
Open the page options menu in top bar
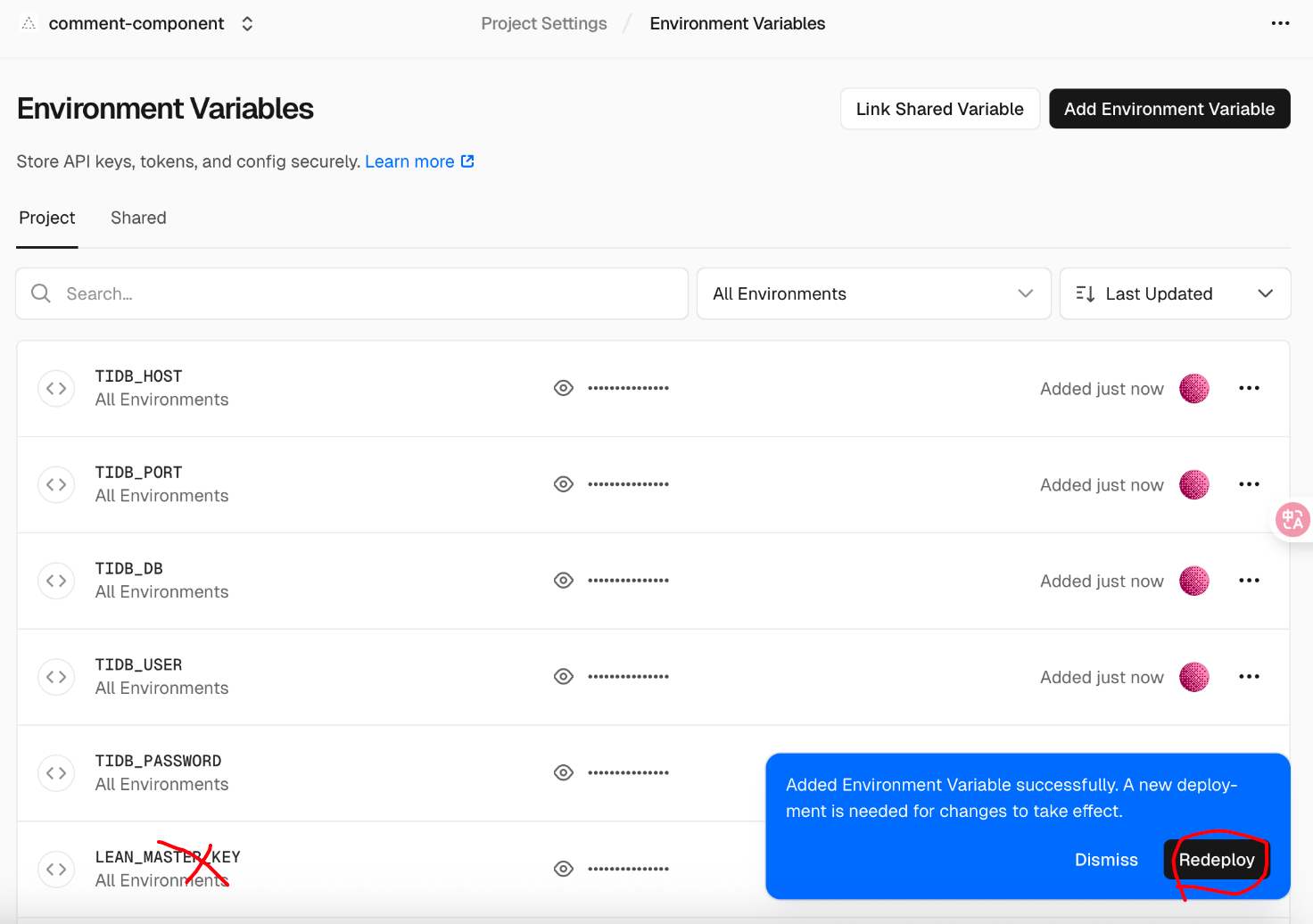pos(1280,23)
